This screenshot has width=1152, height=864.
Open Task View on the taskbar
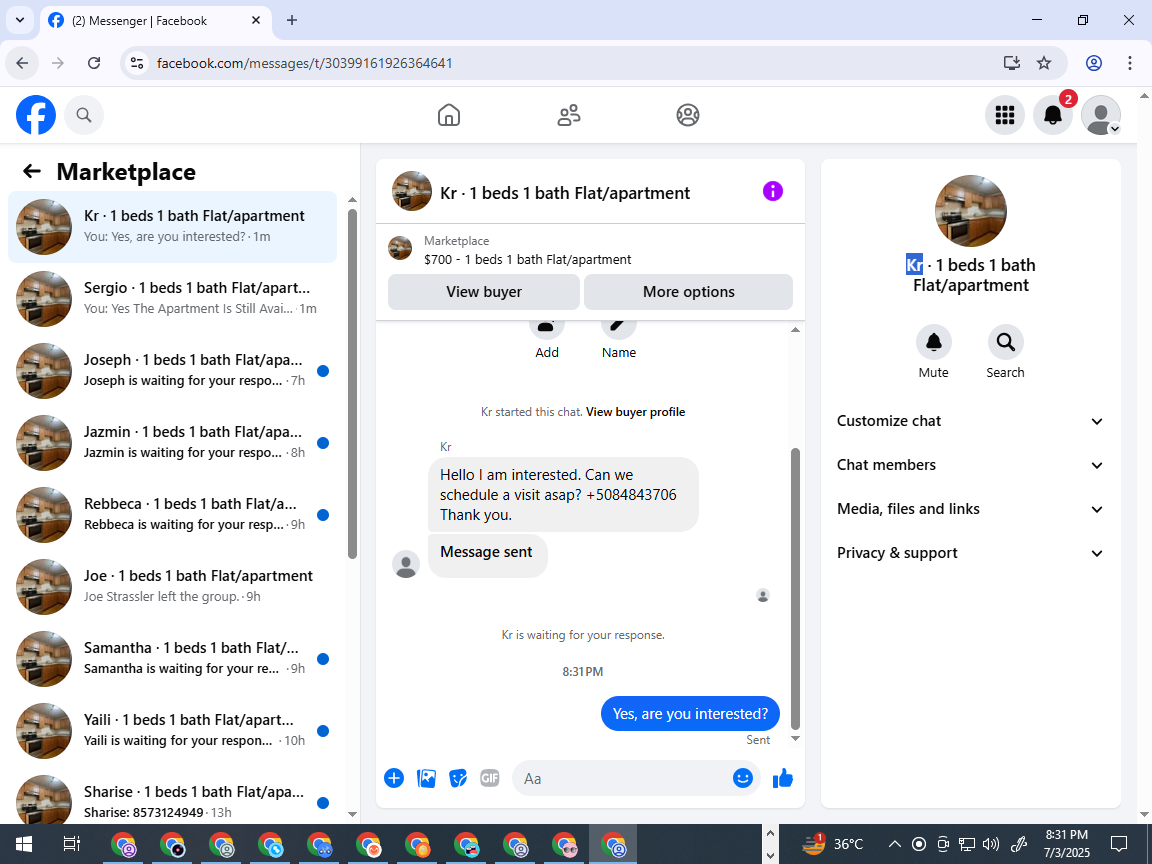[72, 844]
